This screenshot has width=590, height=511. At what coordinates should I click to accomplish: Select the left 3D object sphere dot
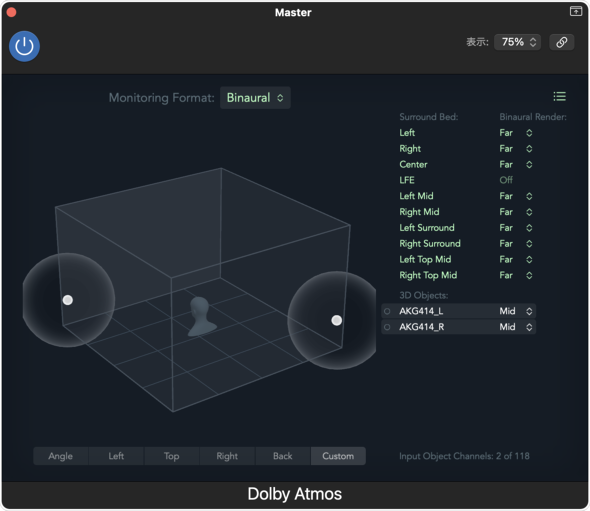(x=68, y=300)
